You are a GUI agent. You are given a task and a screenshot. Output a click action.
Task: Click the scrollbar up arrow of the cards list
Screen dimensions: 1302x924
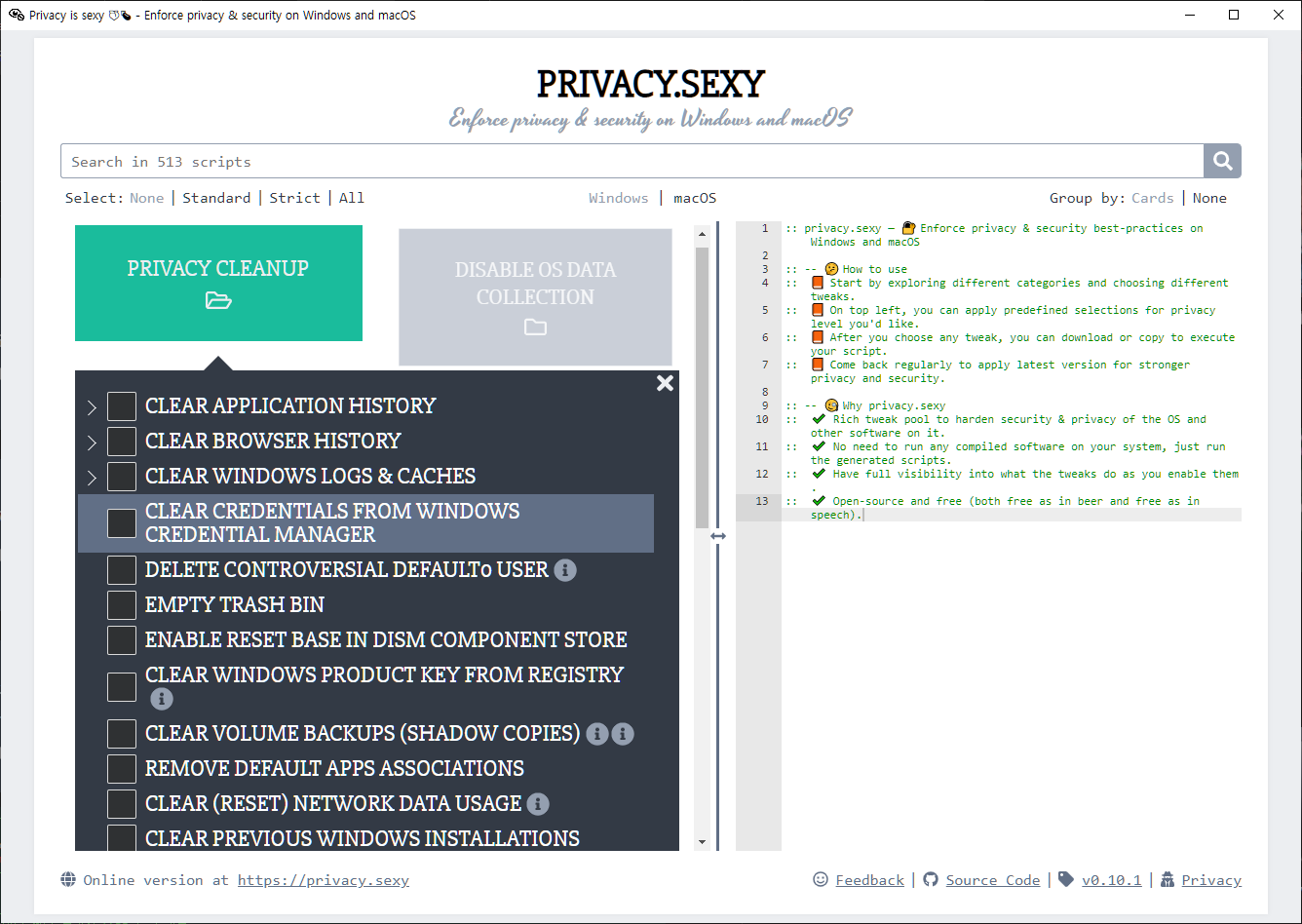coord(702,234)
